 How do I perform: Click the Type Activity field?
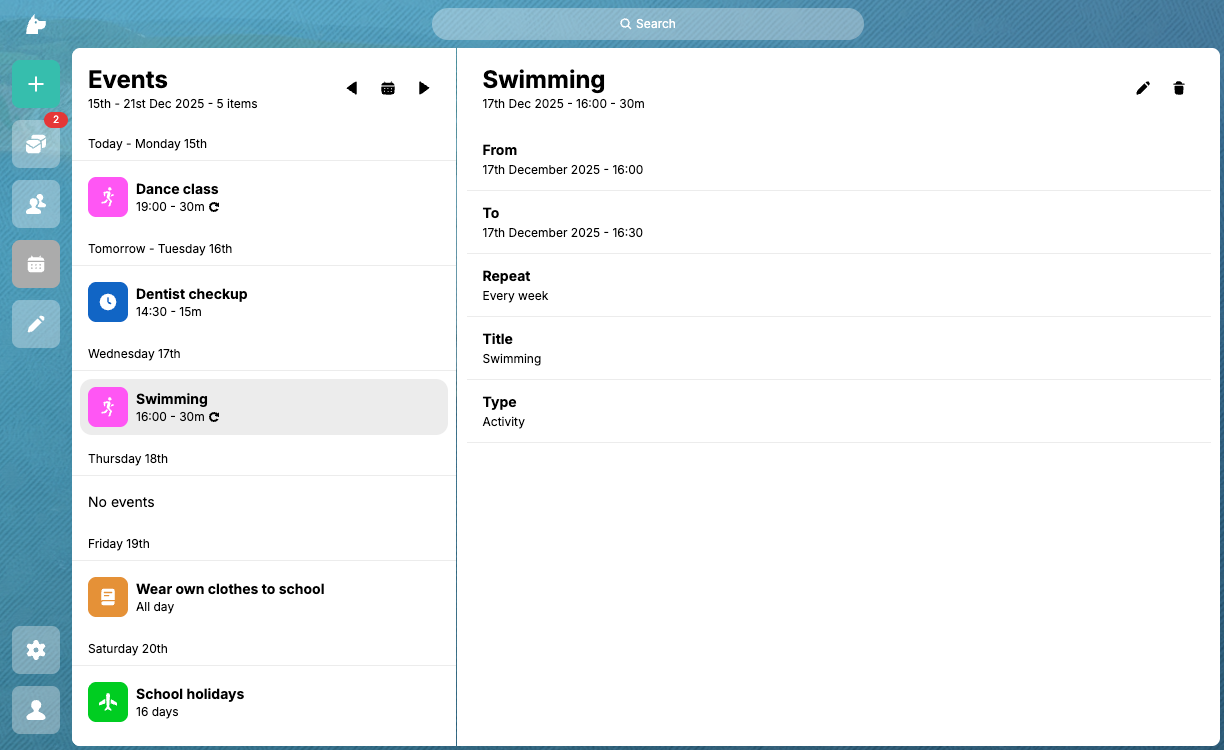click(x=838, y=411)
